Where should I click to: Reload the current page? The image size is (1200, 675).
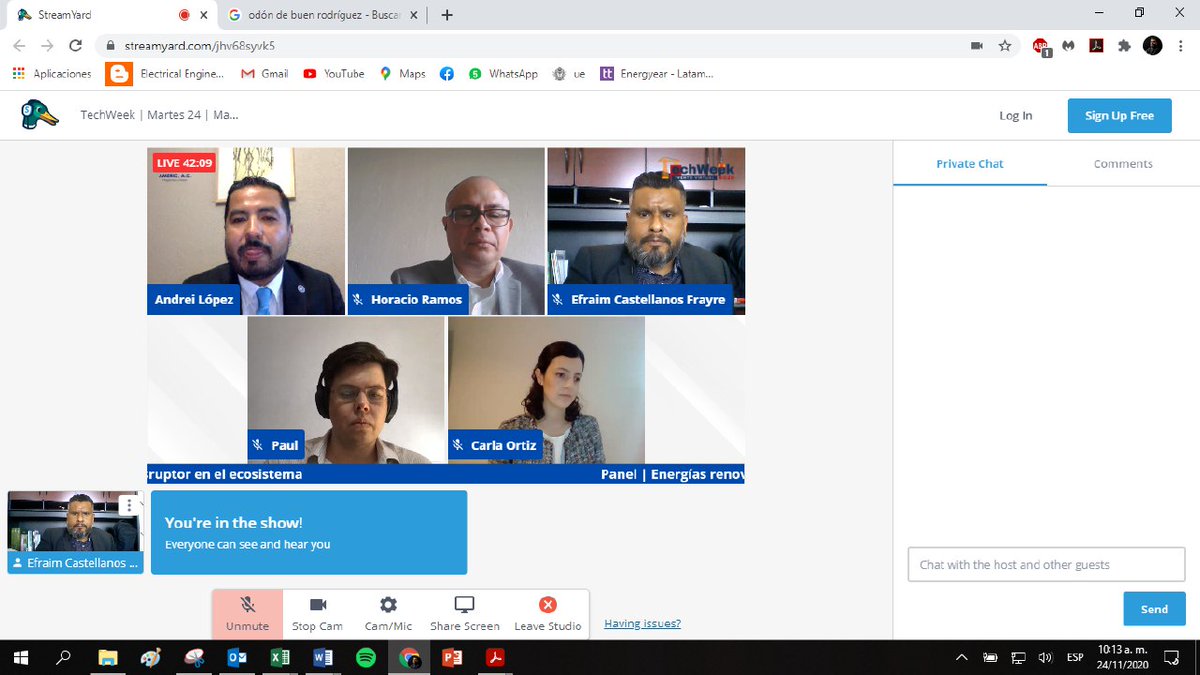[x=76, y=46]
